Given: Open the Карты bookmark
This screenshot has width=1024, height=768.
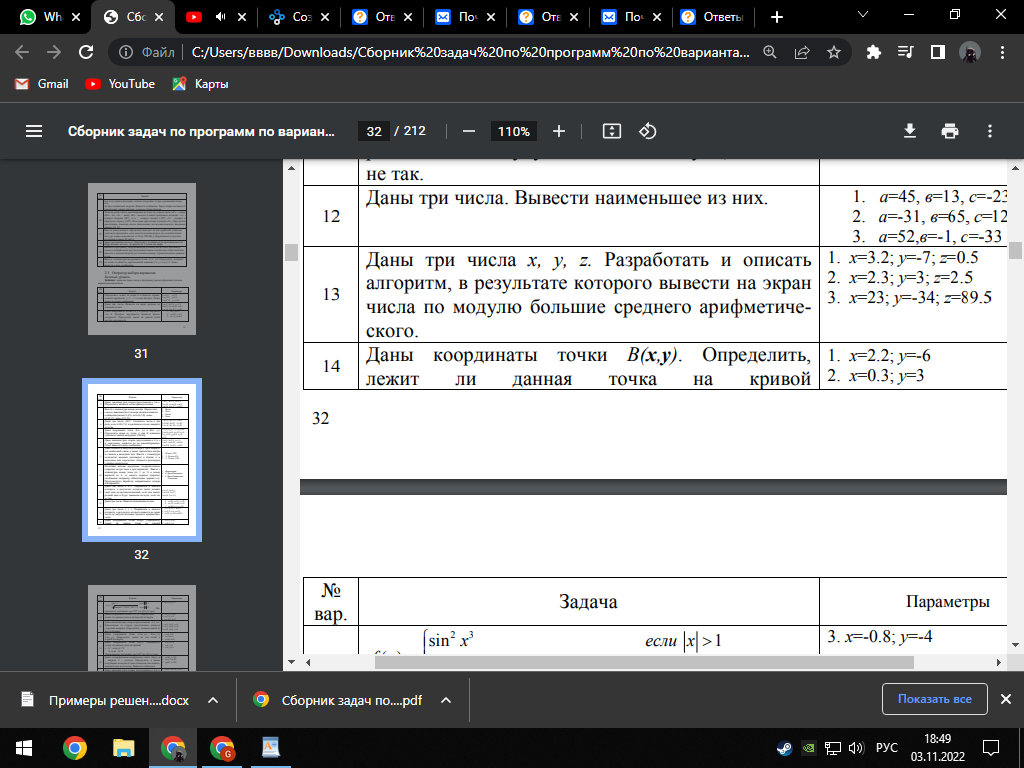Looking at the screenshot, I should point(200,84).
